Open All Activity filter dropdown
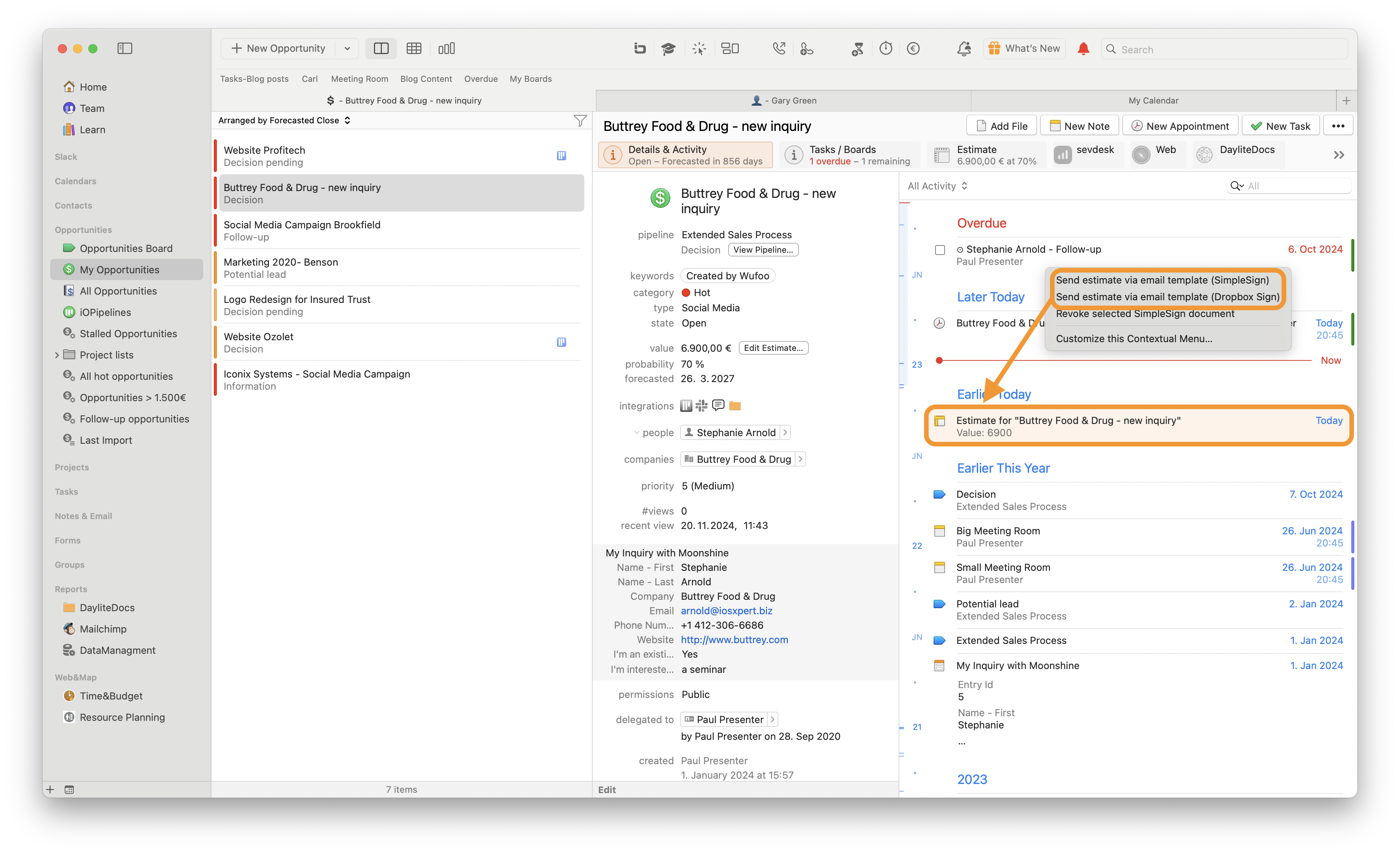The height and width of the screenshot is (854, 1400). tap(937, 186)
